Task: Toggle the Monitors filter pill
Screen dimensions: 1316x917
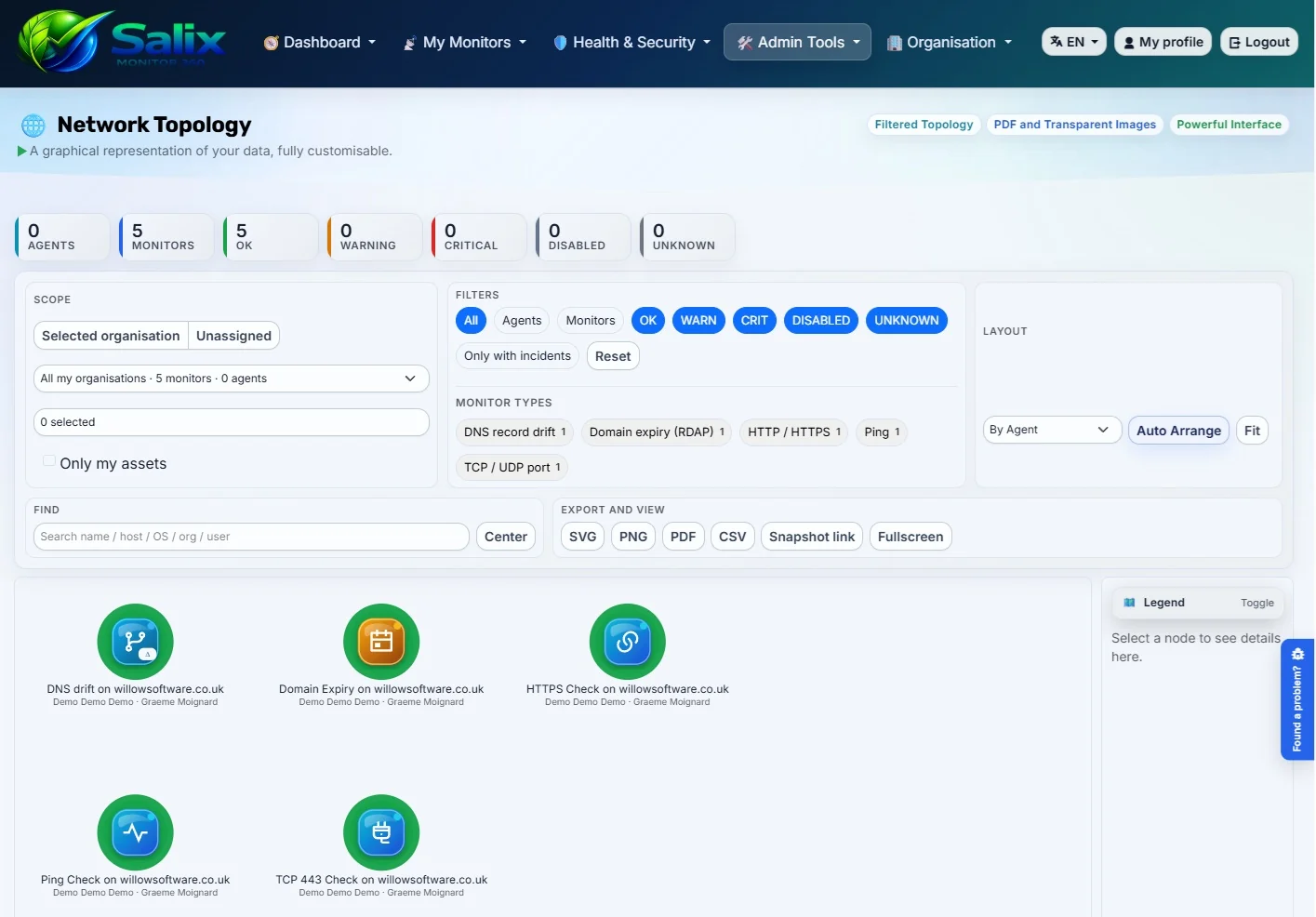Action: 591,320
